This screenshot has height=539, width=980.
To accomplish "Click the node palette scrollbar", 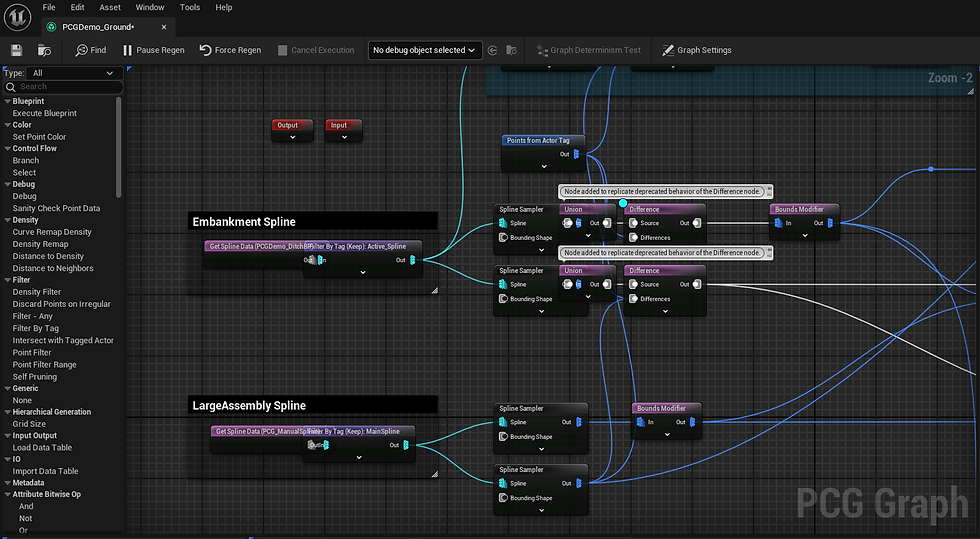I will (119, 148).
